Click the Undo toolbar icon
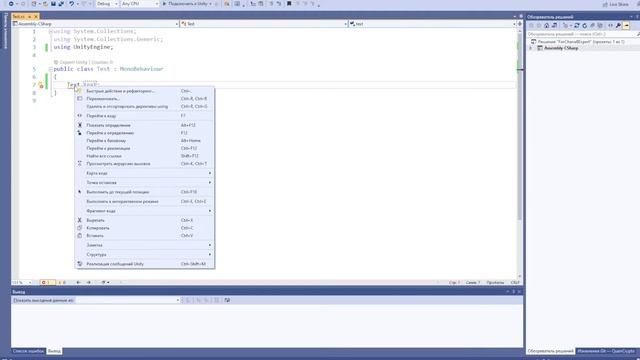 (71, 4)
